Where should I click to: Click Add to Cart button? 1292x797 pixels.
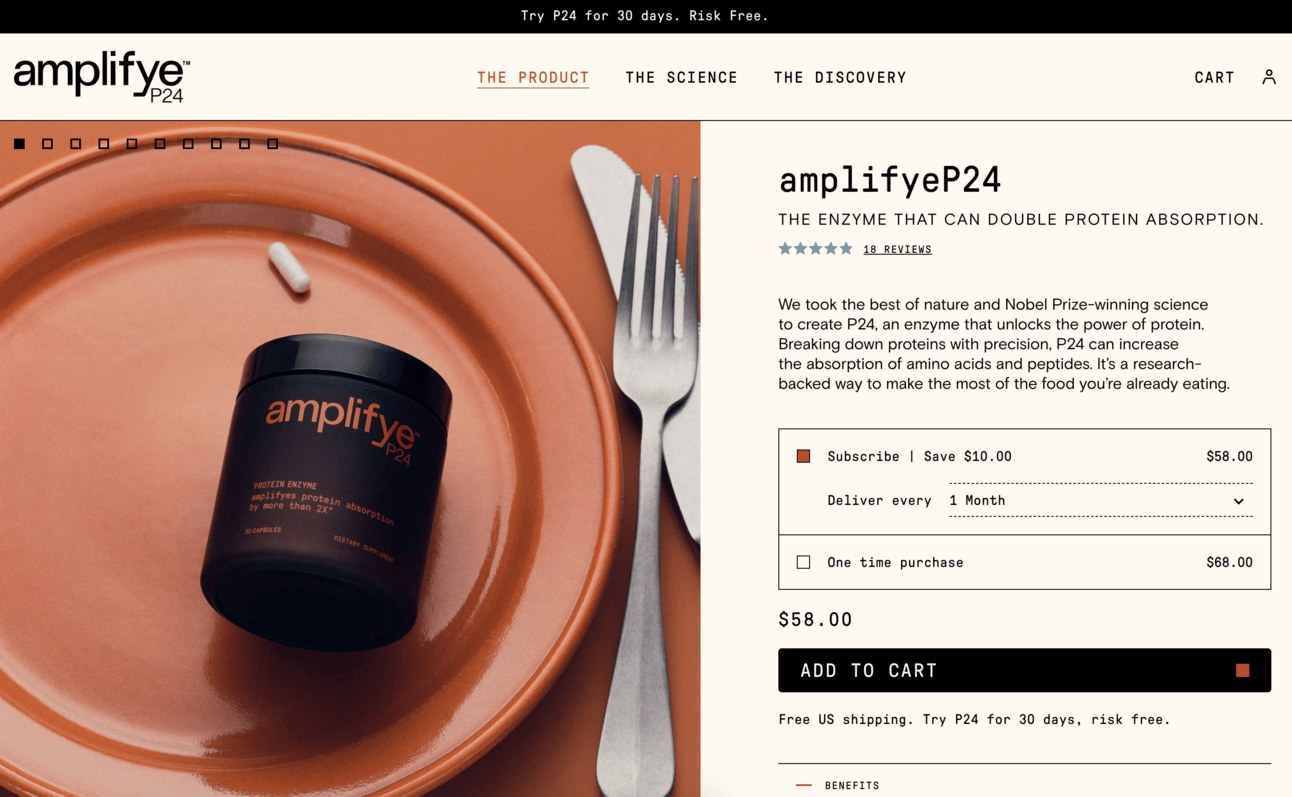click(x=1024, y=670)
